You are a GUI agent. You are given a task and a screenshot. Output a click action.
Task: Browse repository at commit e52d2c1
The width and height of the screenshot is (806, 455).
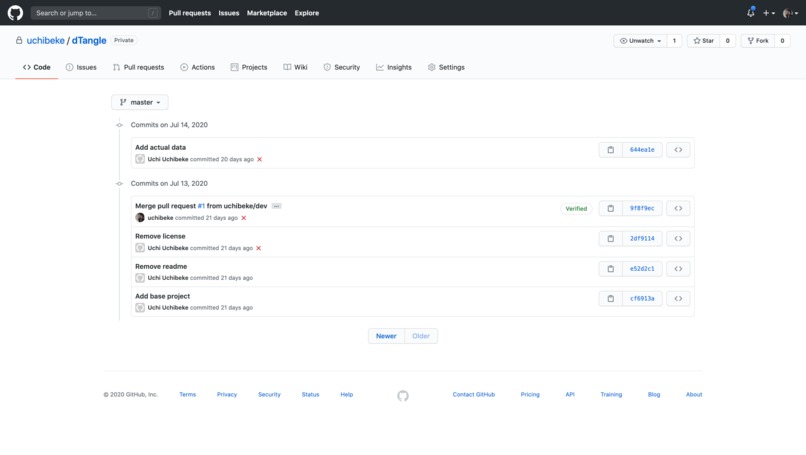pyautogui.click(x=678, y=268)
